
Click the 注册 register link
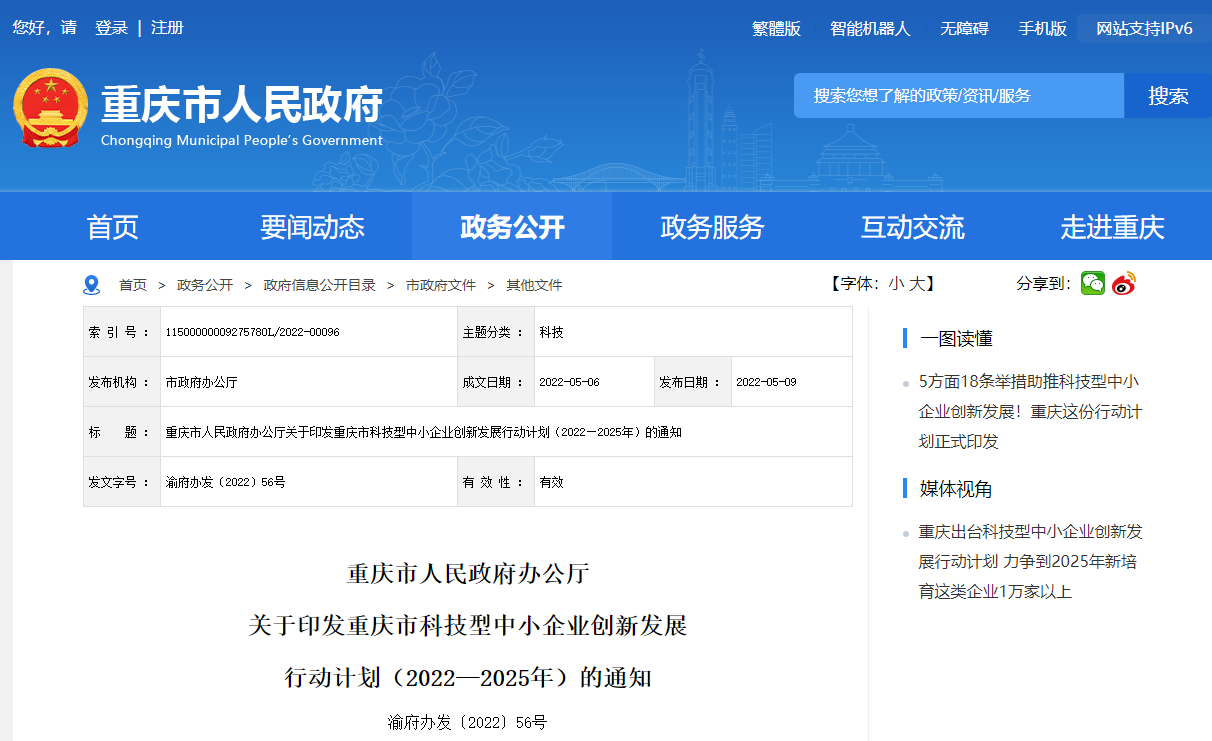point(167,28)
